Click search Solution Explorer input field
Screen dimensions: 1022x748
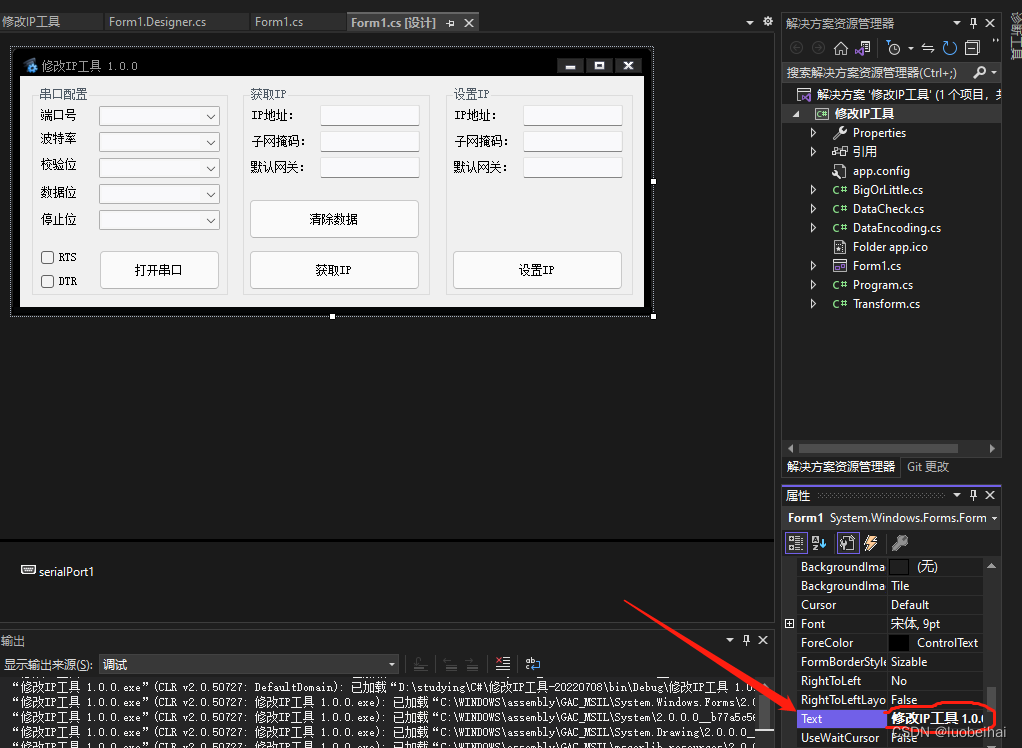pyautogui.click(x=877, y=72)
